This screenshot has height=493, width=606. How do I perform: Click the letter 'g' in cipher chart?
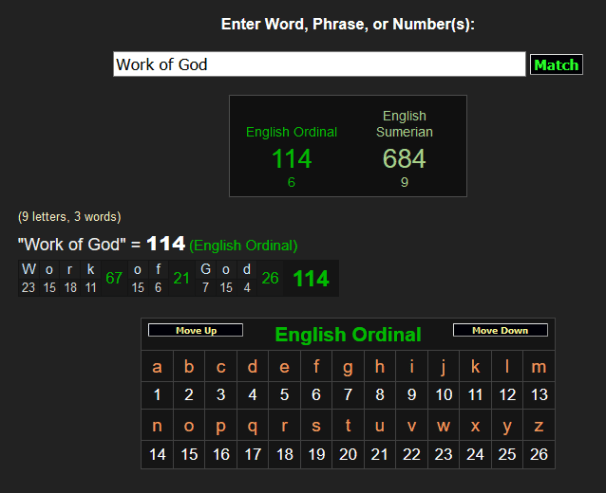[x=348, y=367]
